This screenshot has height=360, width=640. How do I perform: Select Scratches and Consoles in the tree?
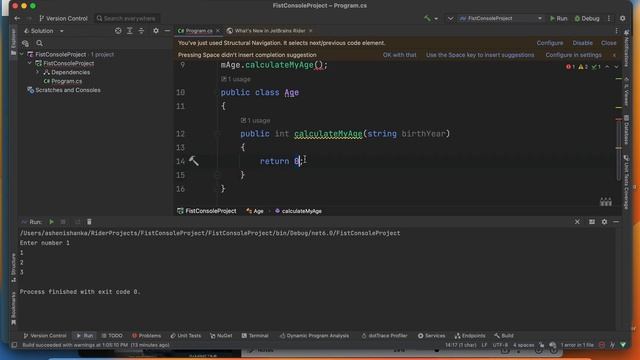(x=64, y=90)
